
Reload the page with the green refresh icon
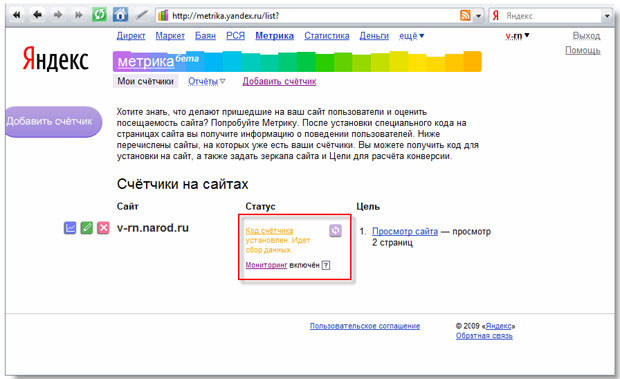99,15
